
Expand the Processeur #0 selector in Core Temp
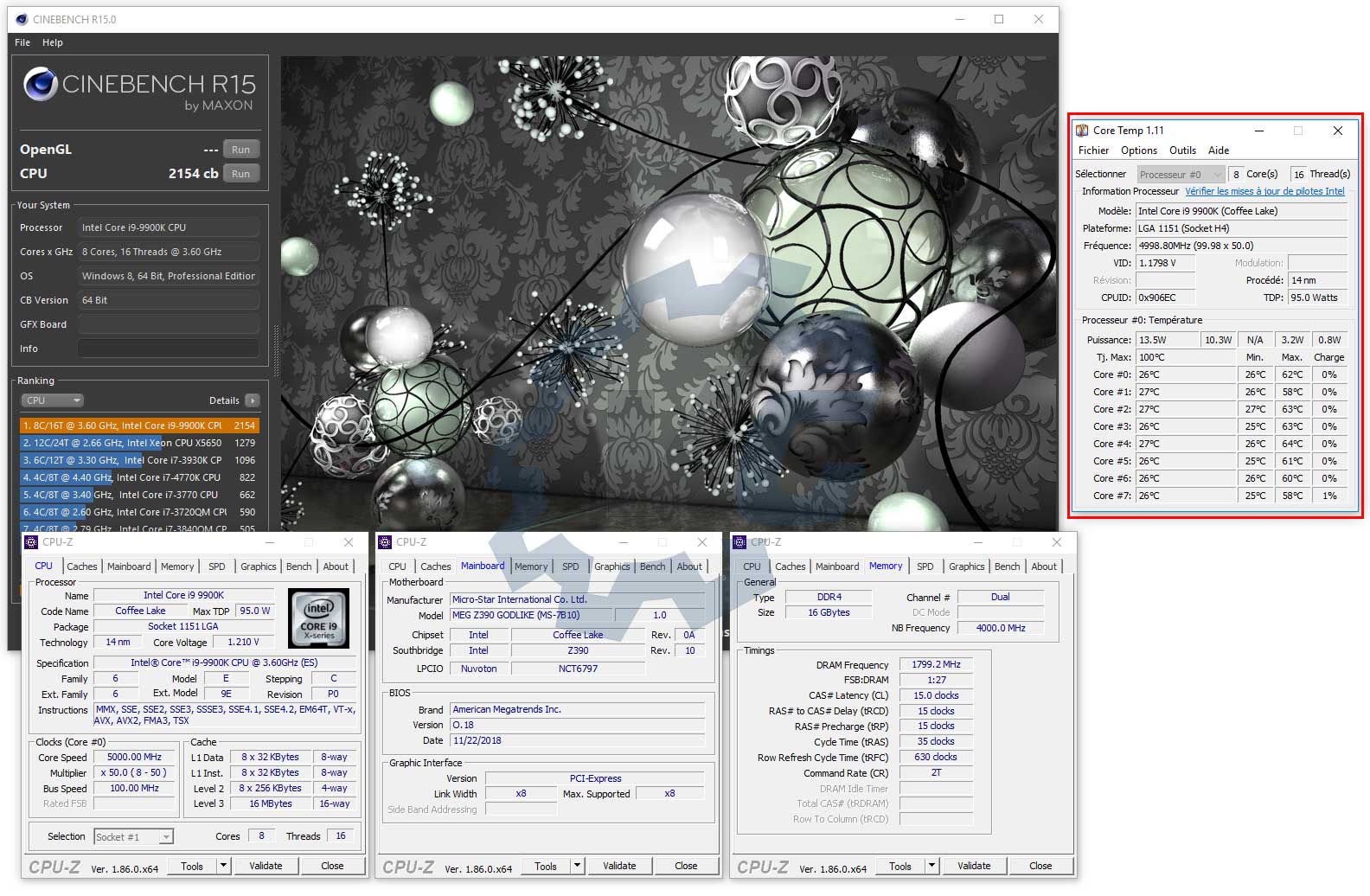pos(1181,174)
